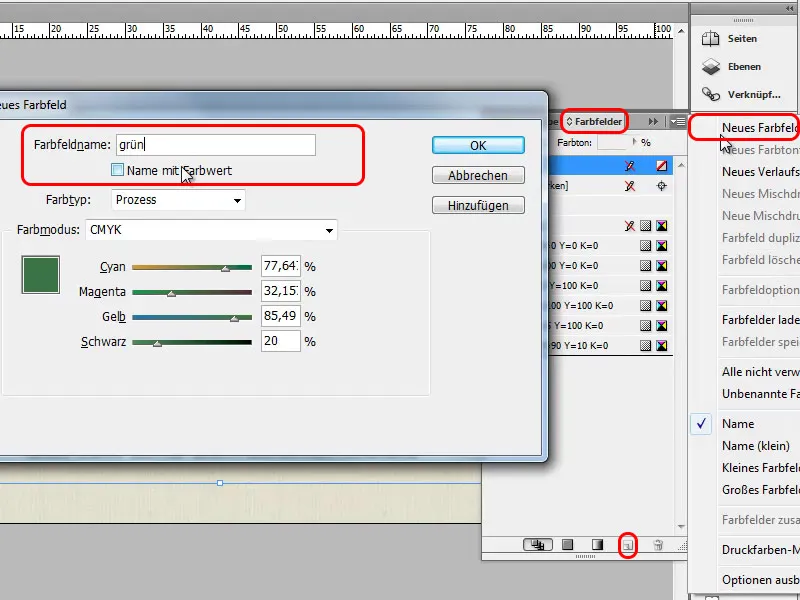Viewport: 800px width, 600px height.
Task: Click CMYK icon in the Y=10 K=0 row
Action: click(x=662, y=345)
